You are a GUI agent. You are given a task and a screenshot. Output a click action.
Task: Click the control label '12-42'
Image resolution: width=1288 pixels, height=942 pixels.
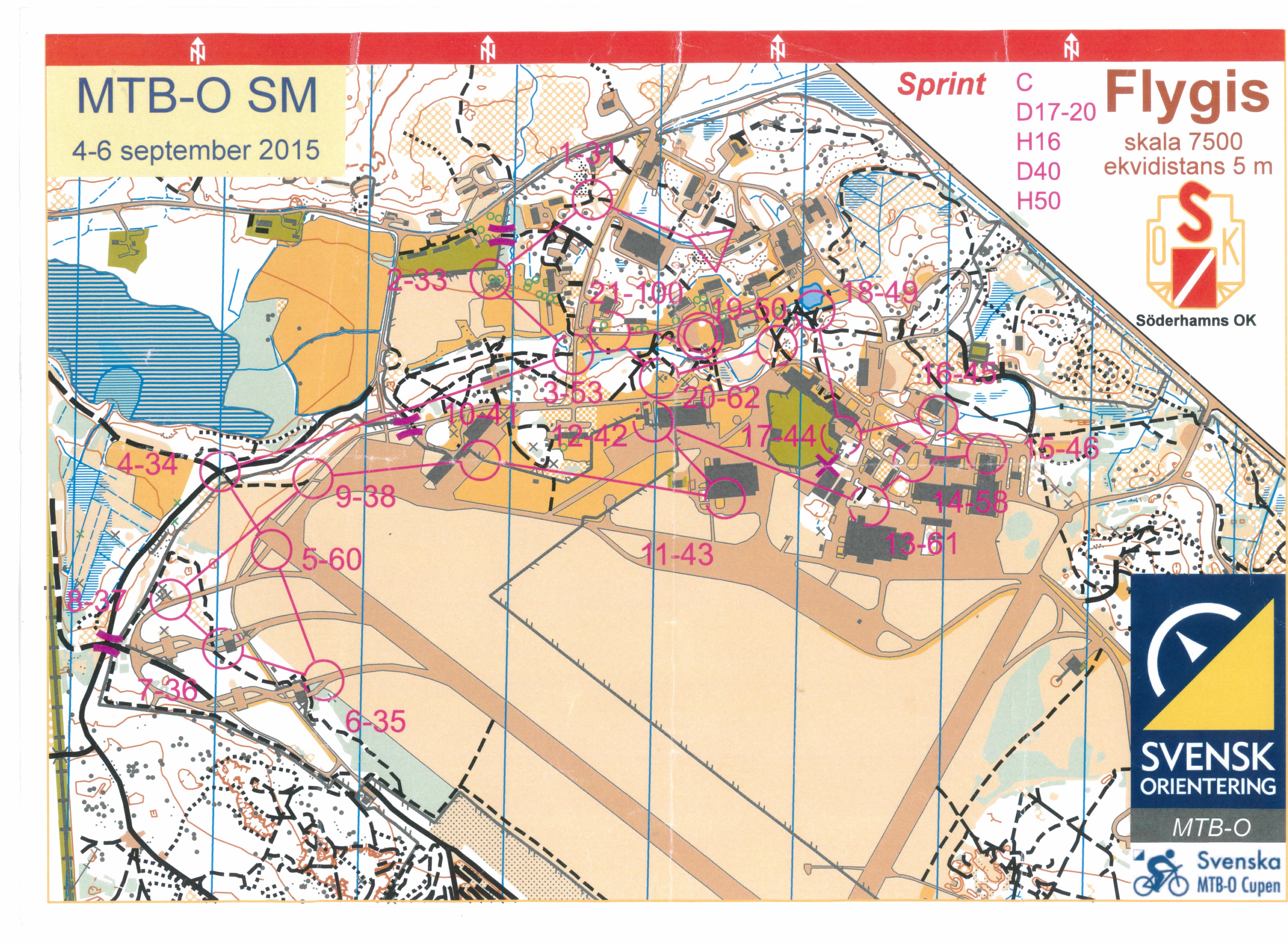click(590, 436)
